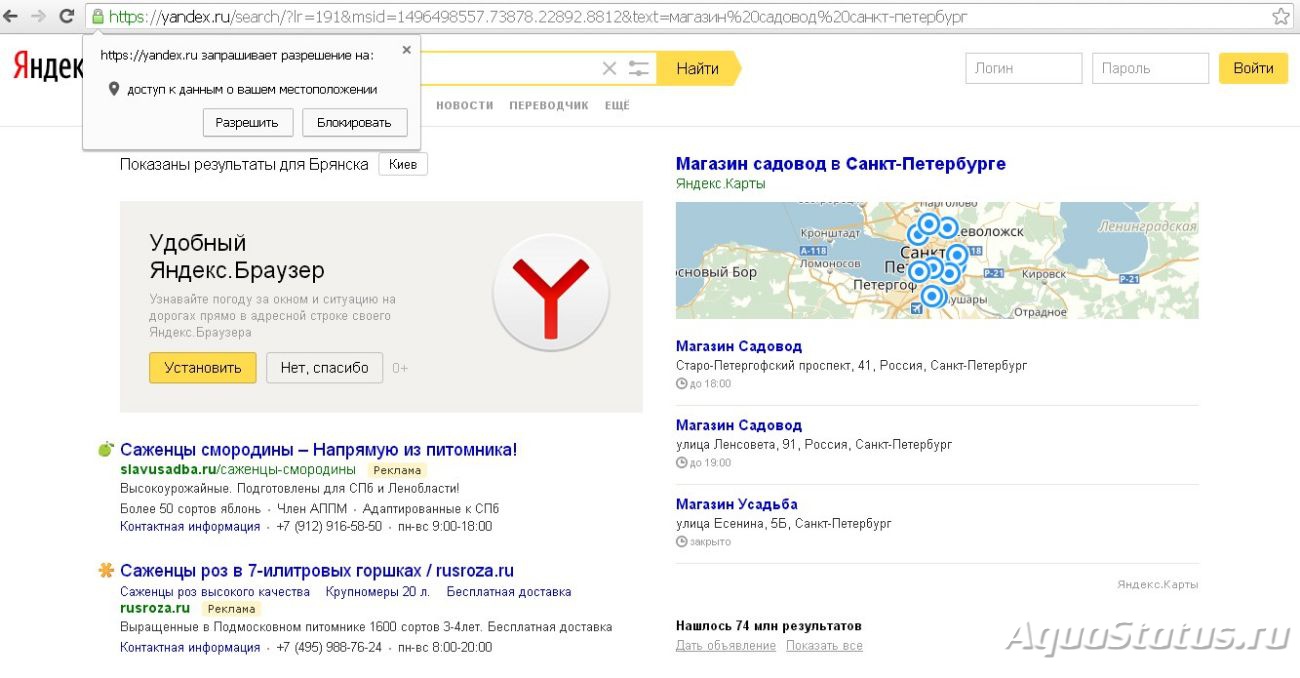This screenshot has height=678, width=1300.
Task: Open Магазин садовод в Санкт-Петербурге heading
Action: click(841, 163)
